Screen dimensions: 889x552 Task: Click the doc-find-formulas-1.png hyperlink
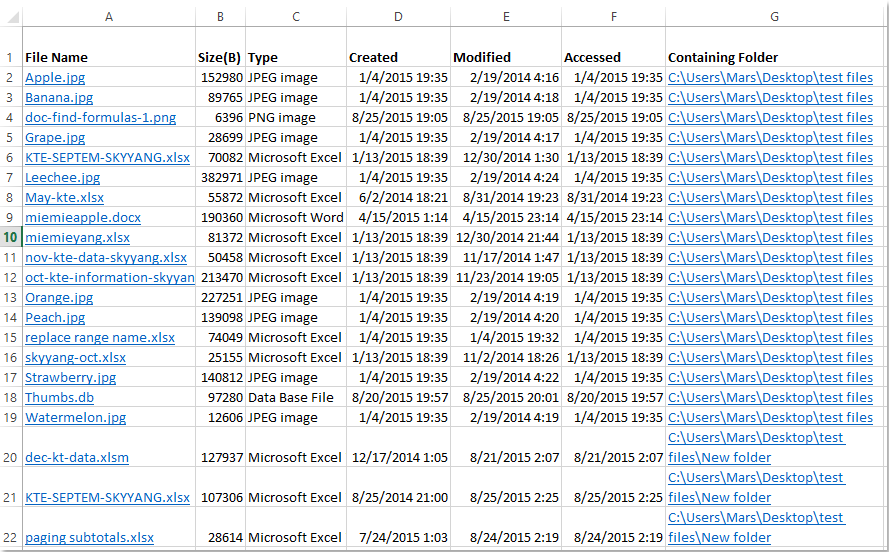pyautogui.click(x=100, y=117)
